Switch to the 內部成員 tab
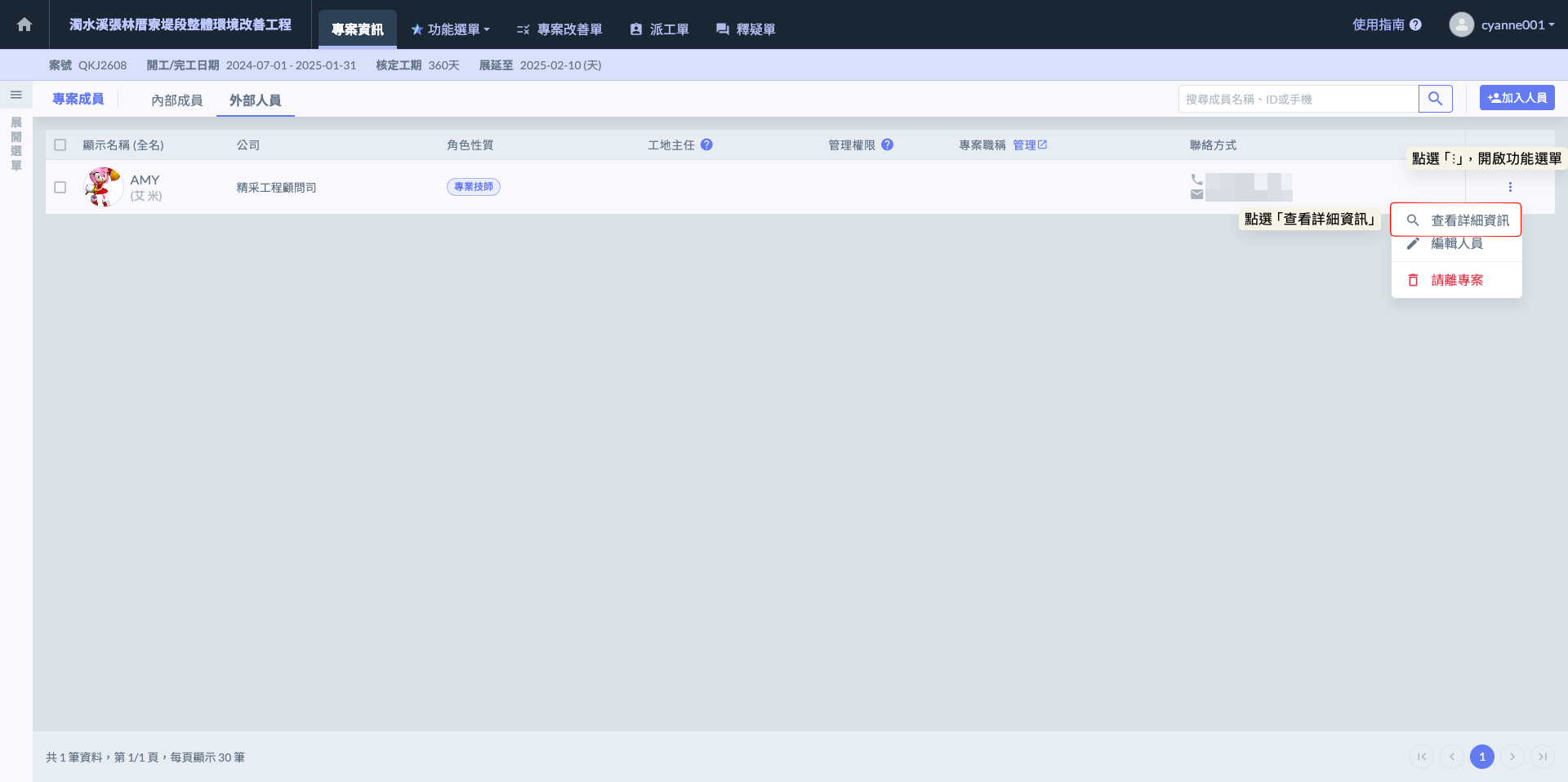 (x=176, y=100)
